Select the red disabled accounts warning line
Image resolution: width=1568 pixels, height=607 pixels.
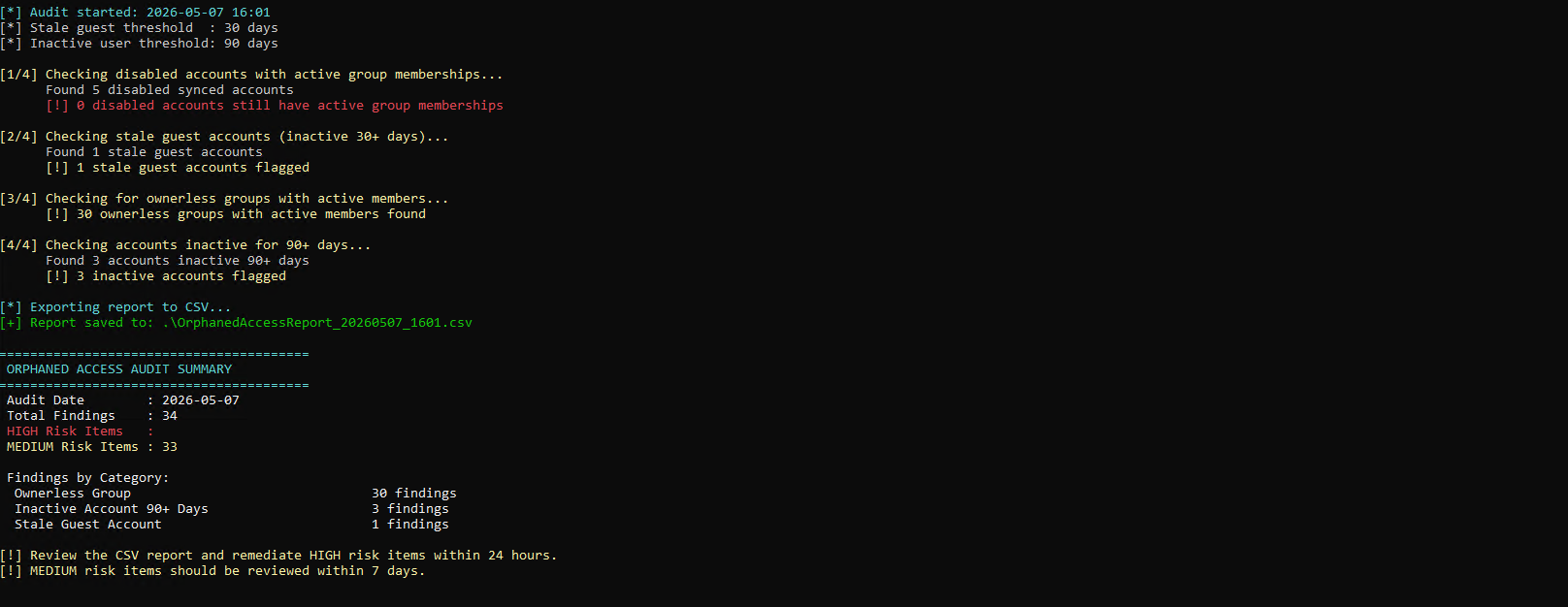point(275,106)
